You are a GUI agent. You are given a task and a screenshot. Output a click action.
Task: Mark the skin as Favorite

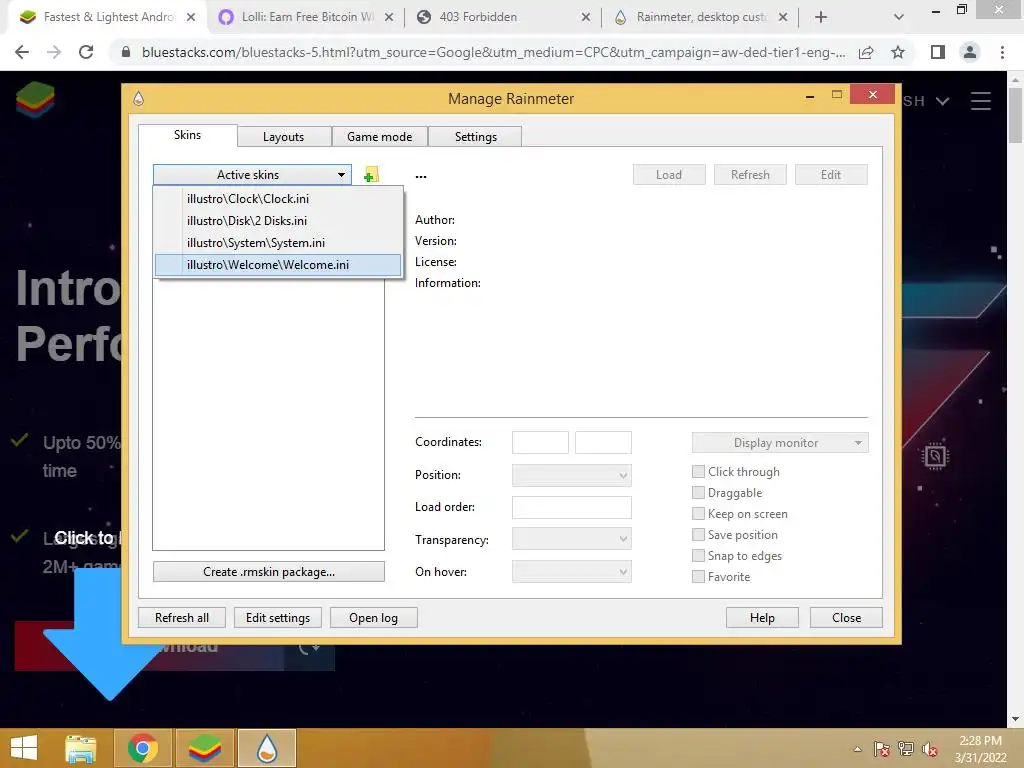pos(698,577)
